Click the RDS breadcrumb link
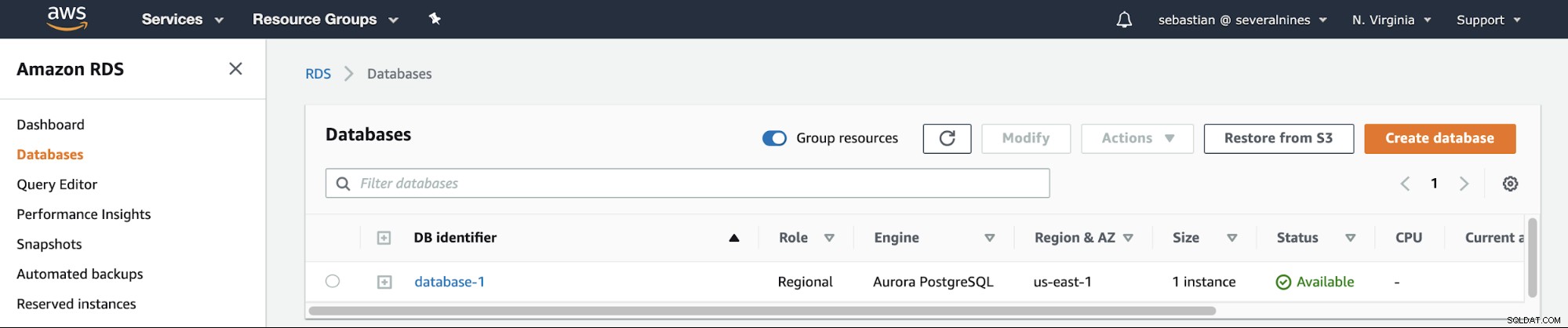 tap(318, 74)
